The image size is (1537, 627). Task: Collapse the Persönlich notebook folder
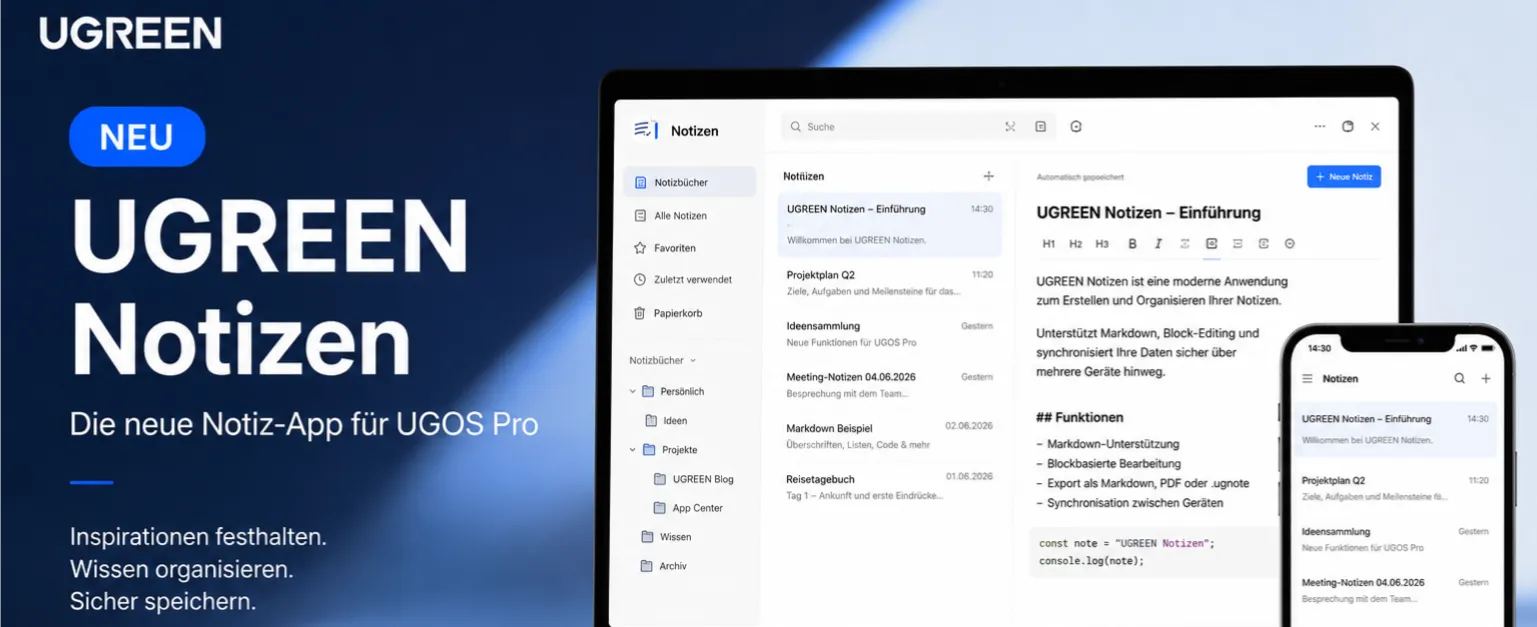632,392
